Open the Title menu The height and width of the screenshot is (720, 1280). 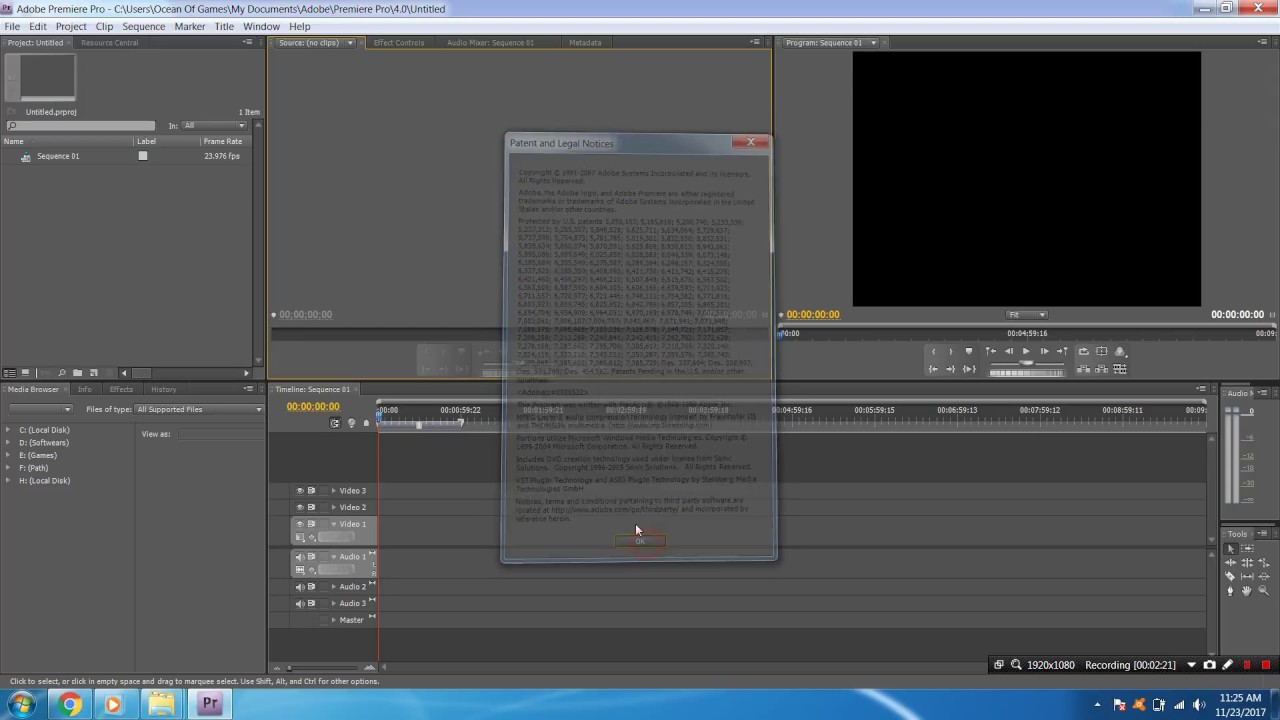click(x=224, y=26)
